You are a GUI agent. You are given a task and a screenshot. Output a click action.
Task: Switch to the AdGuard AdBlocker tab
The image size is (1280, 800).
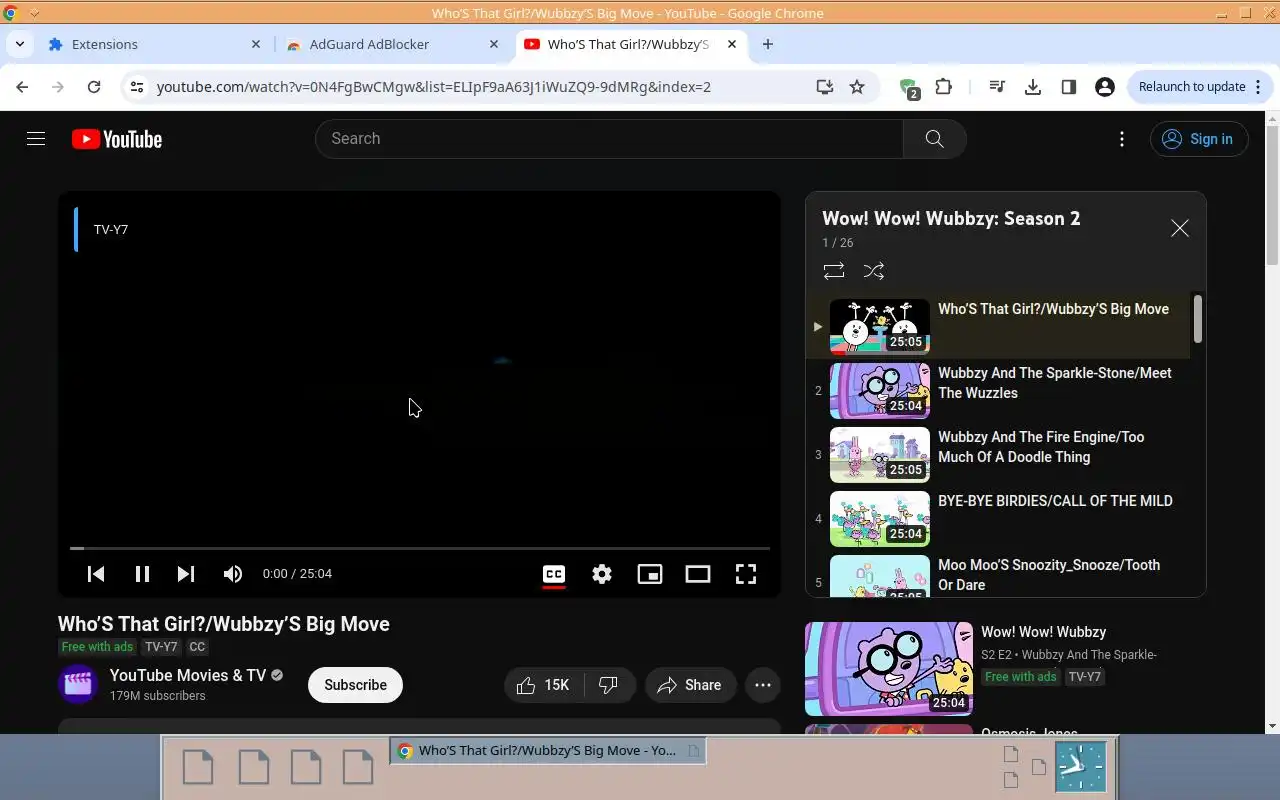(x=390, y=44)
